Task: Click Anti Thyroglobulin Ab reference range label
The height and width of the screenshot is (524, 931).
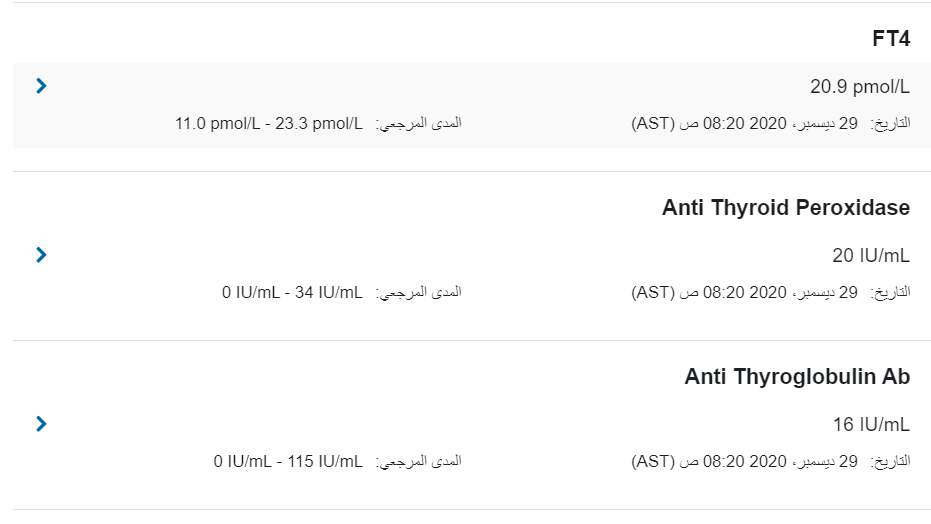Action: [419, 461]
